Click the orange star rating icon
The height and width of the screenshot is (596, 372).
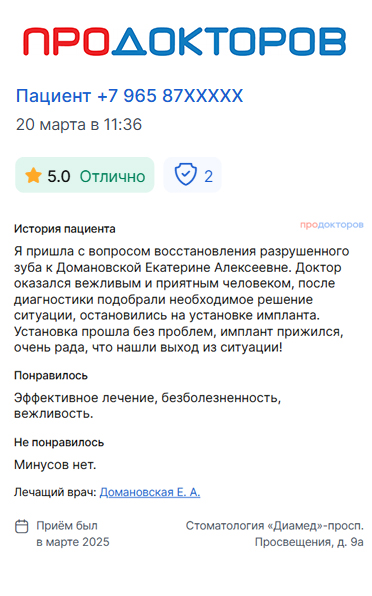(33, 176)
